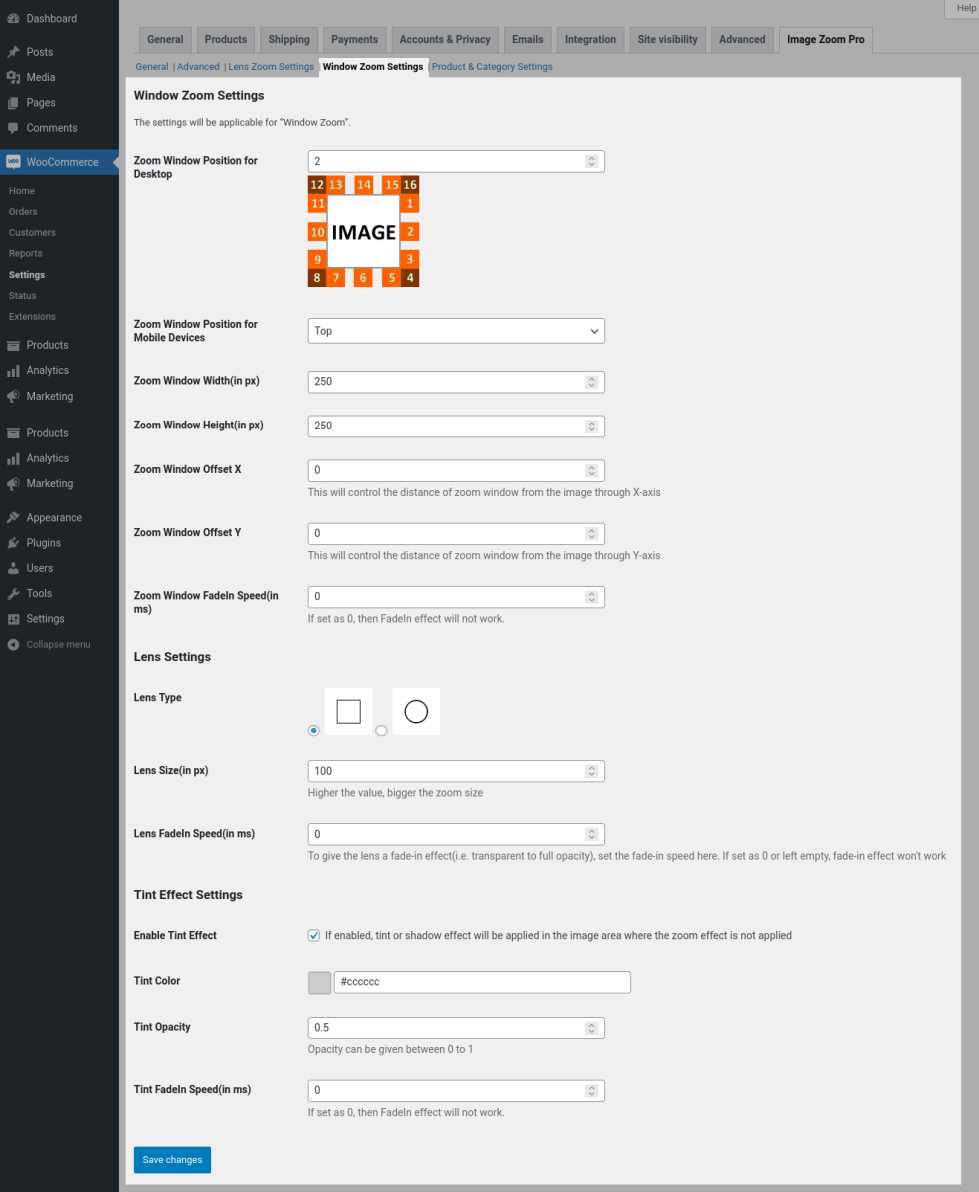The image size is (979, 1192).
Task: Select position 6 in the zoom position diagram
Action: tap(363, 277)
